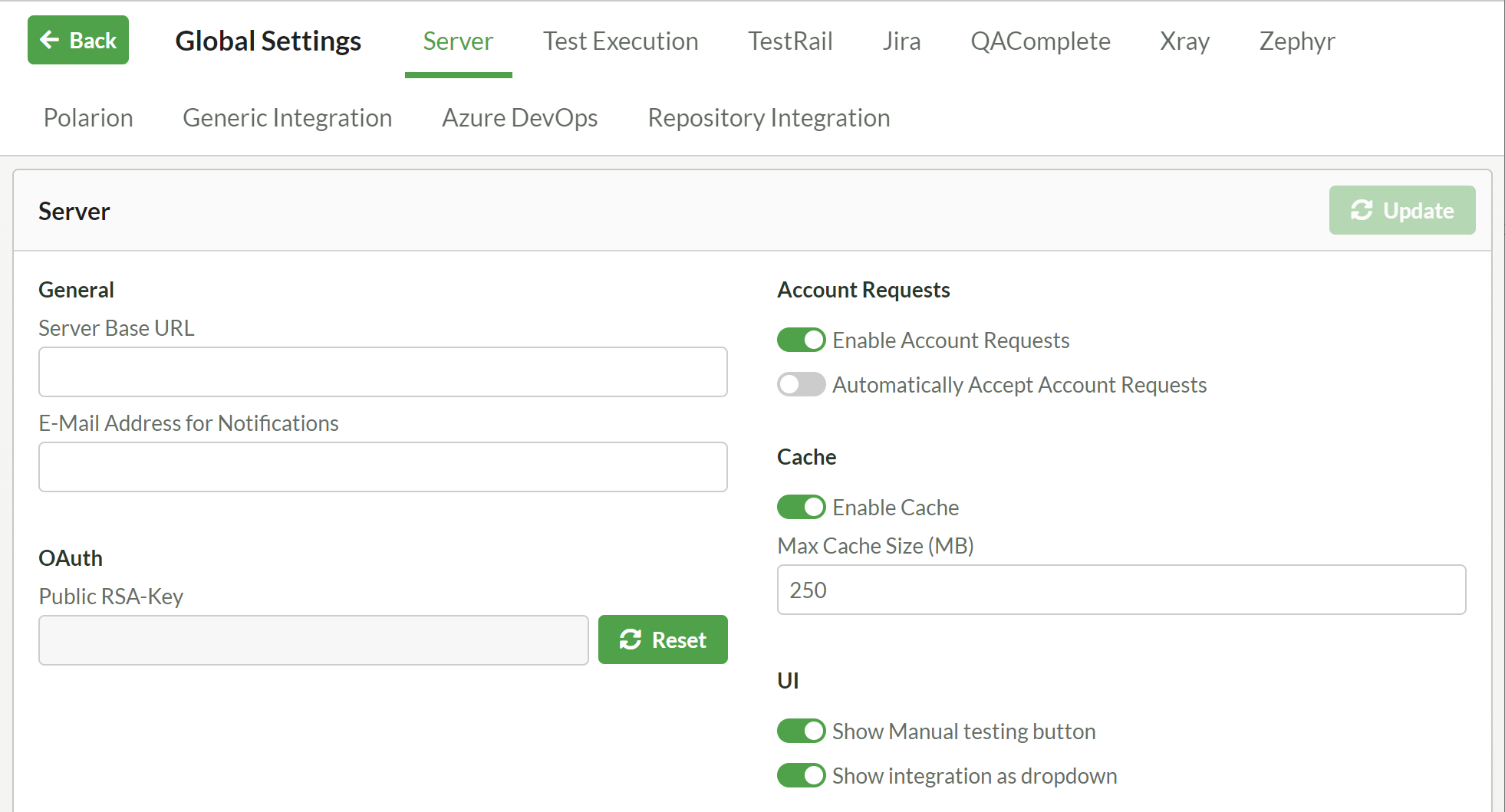
Task: Switch off Show Manual testing button
Action: [801, 731]
